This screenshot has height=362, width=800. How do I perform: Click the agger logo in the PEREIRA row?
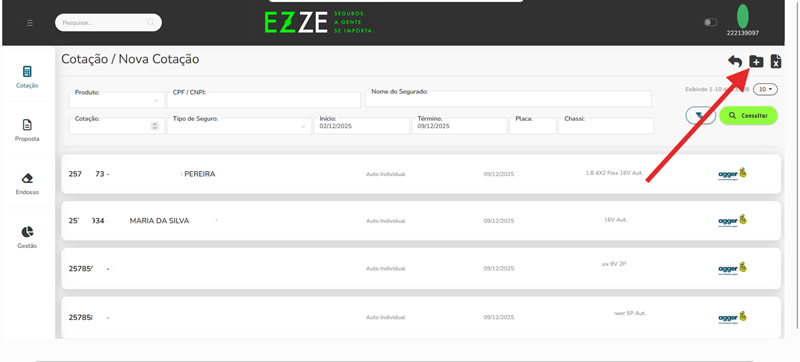point(732,174)
